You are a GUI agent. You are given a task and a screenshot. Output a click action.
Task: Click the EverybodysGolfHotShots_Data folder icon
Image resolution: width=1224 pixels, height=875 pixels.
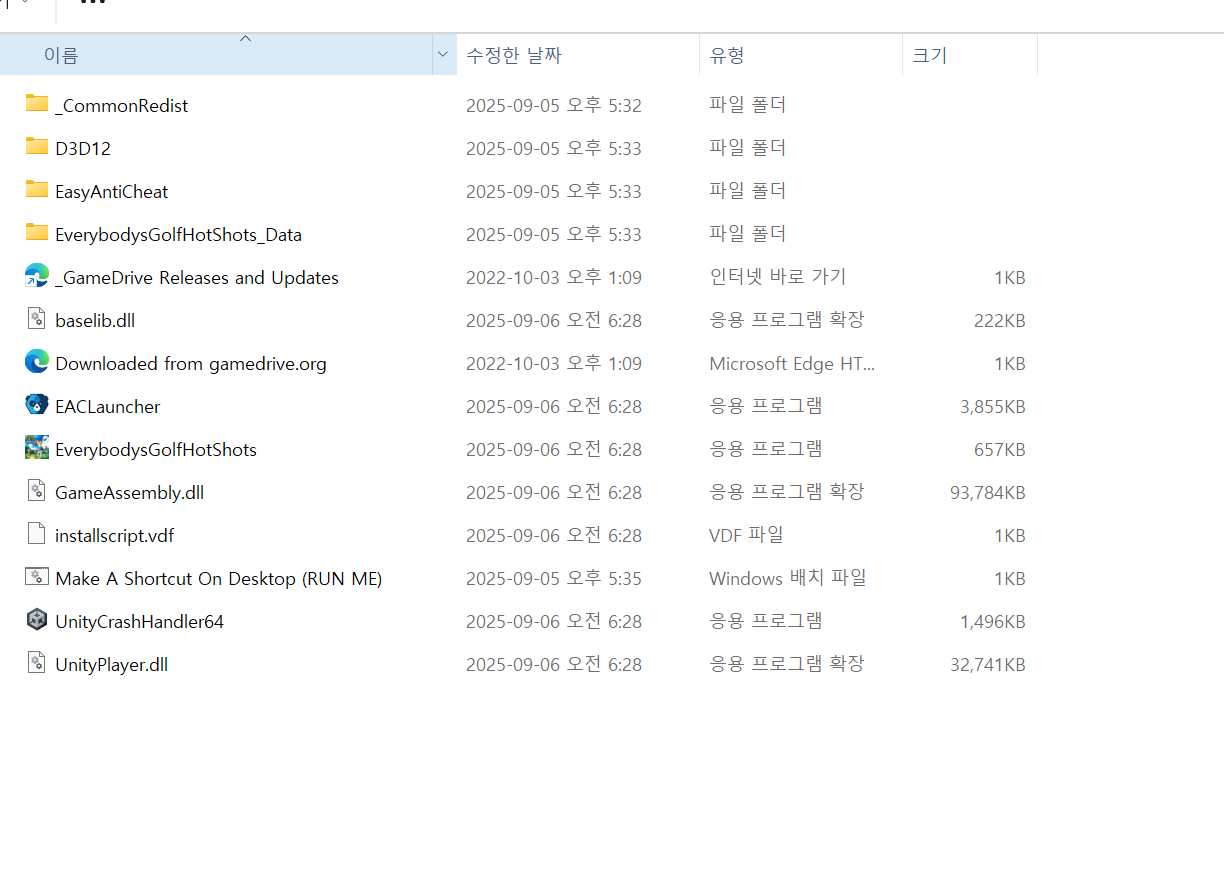pyautogui.click(x=37, y=232)
